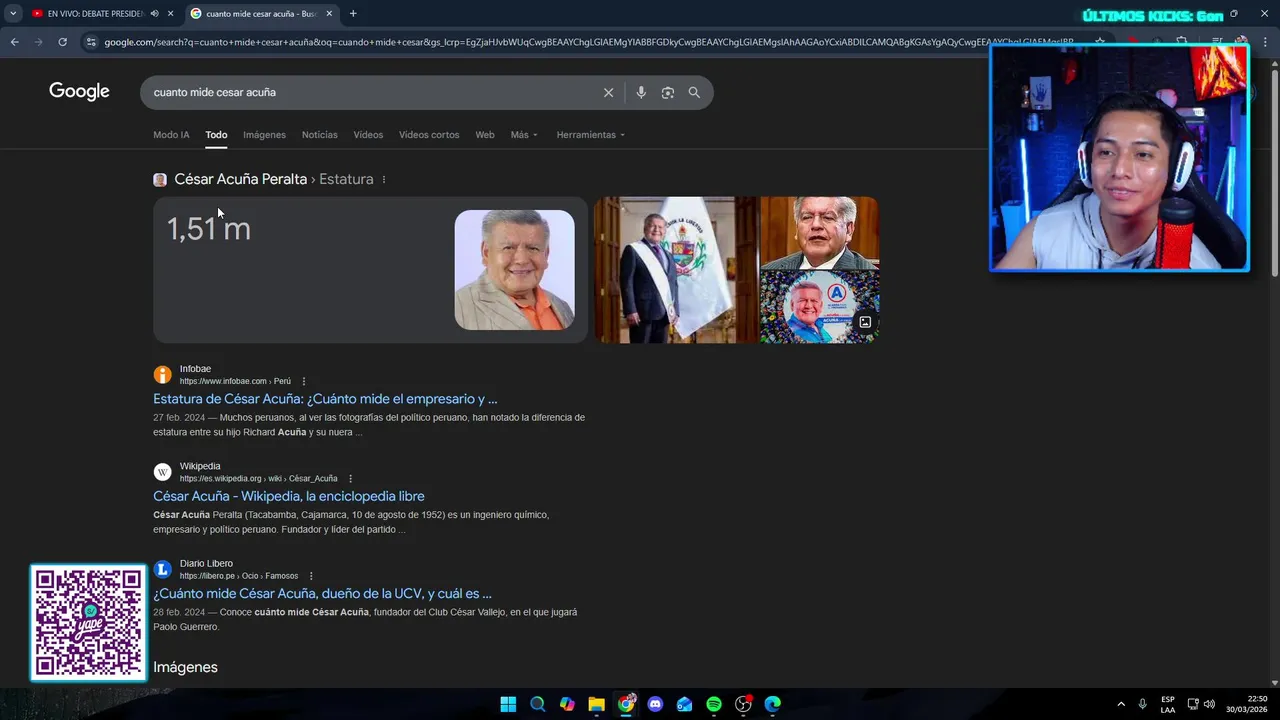
Task: Click the César Acuña Peralta heading link
Action: 241,179
